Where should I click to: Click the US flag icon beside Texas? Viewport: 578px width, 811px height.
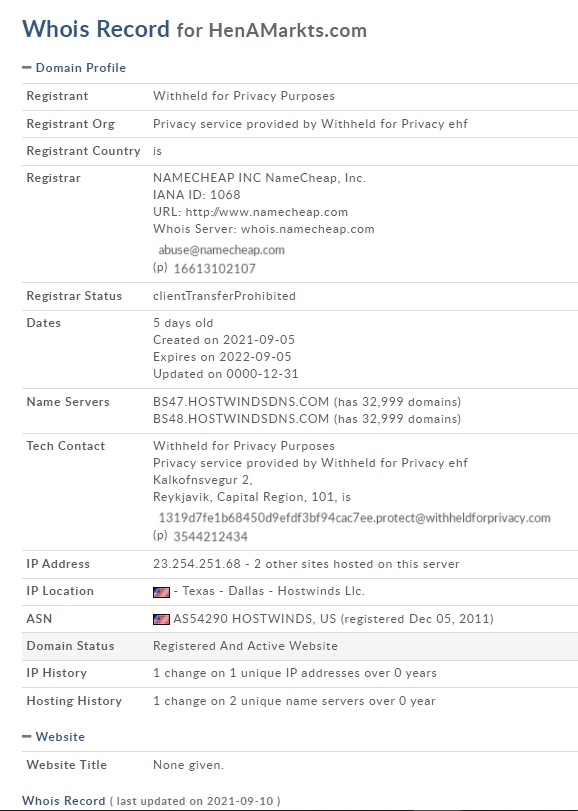161,592
